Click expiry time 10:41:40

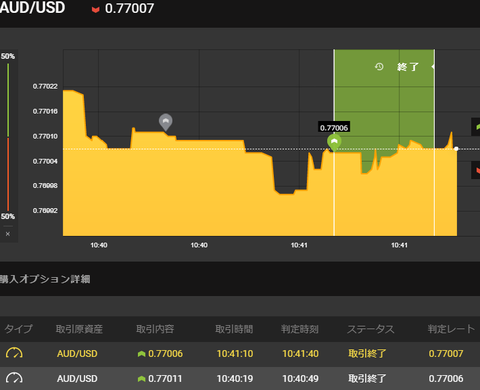pyautogui.click(x=300, y=353)
